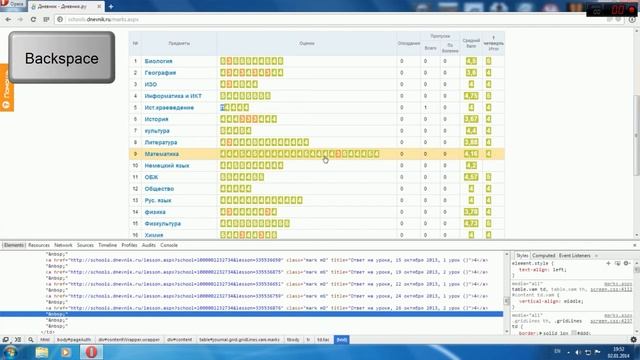Viewport: 640px width, 360px height.
Task: Open the Opera main menu button
Action: click(12, 4)
